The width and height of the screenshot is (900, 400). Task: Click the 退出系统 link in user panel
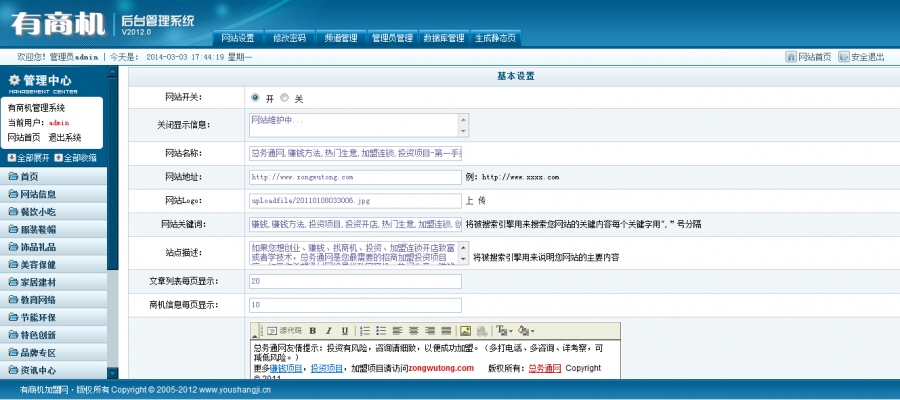pyautogui.click(x=65, y=138)
